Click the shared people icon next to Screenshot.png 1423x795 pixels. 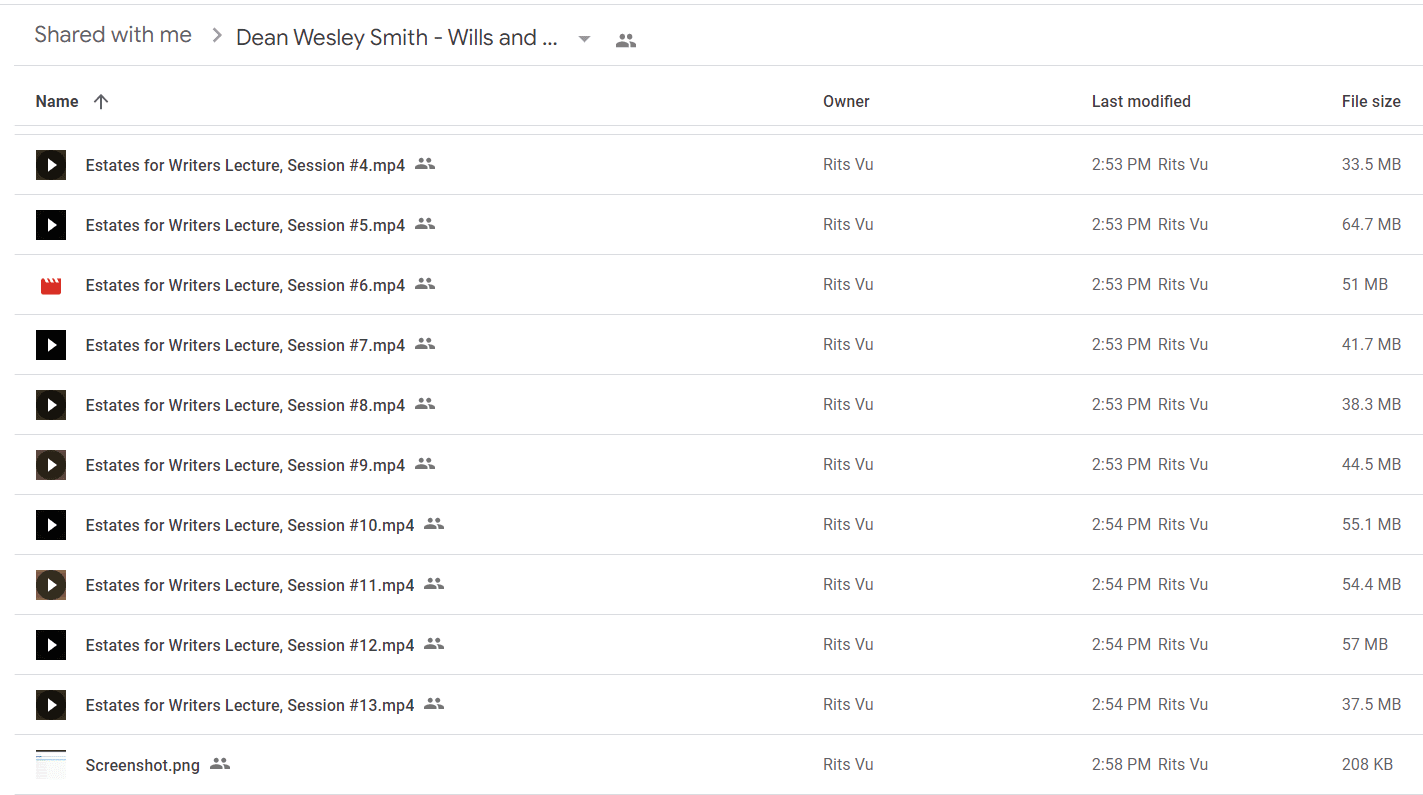click(220, 764)
